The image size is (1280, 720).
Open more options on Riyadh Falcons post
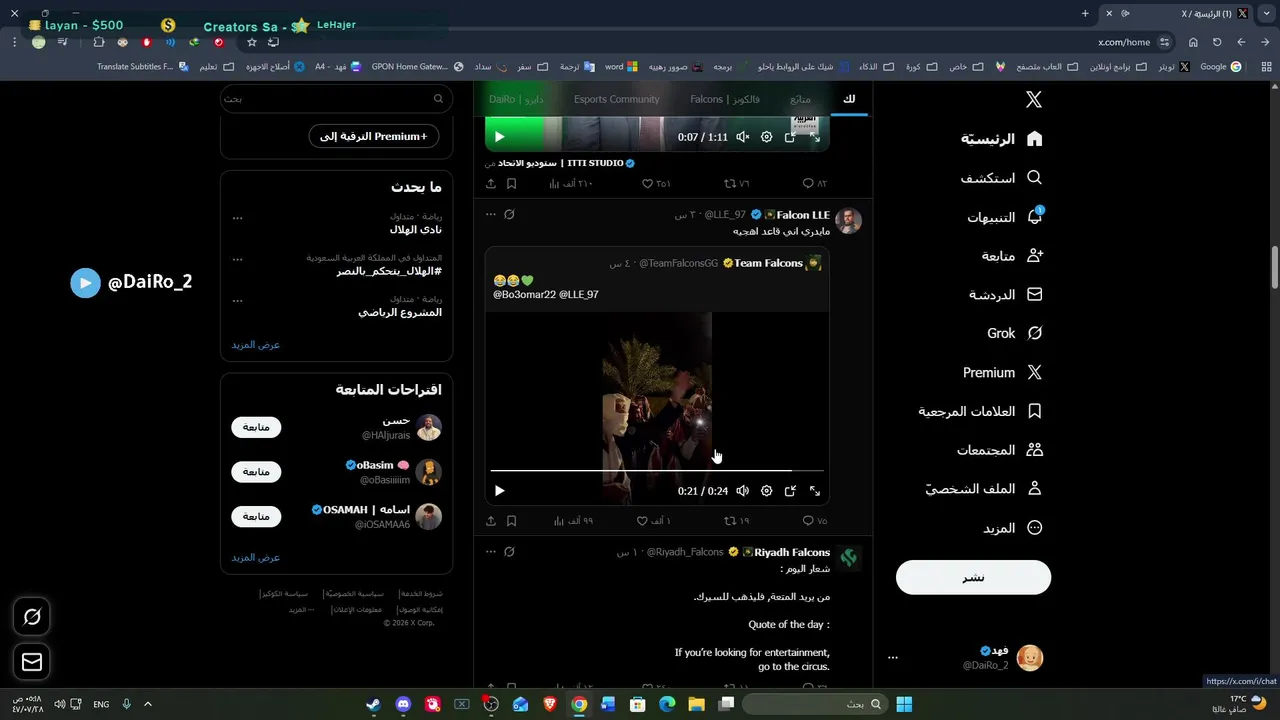coord(490,552)
